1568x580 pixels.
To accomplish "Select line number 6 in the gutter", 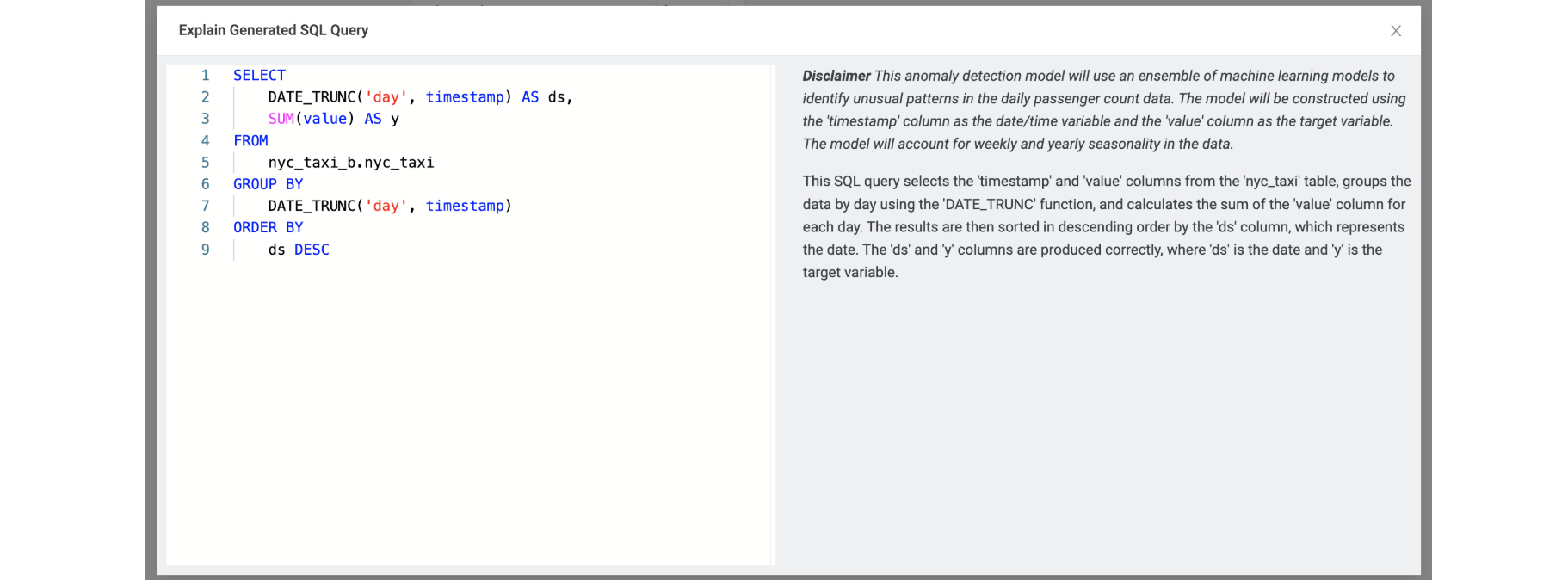I will coord(205,184).
